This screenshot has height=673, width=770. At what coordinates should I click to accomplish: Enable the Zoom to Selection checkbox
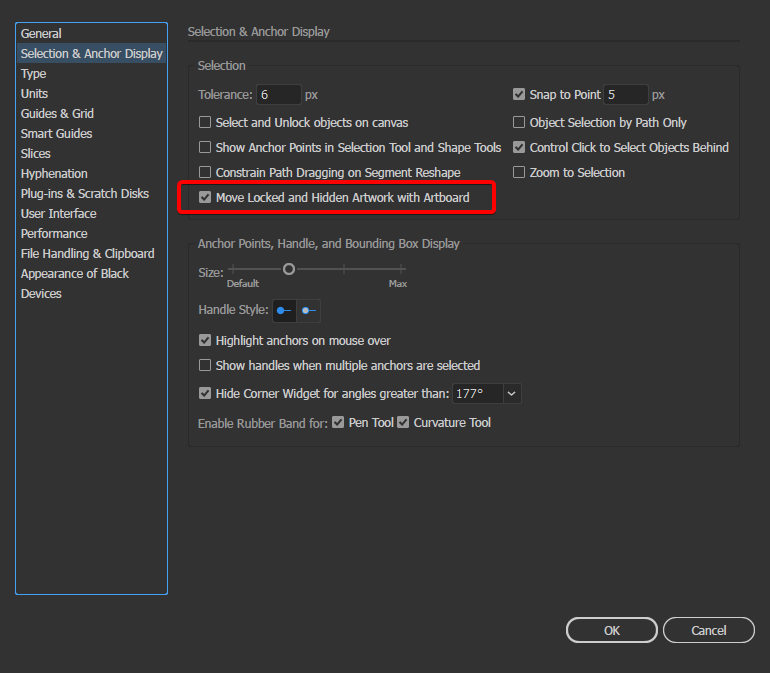point(519,172)
